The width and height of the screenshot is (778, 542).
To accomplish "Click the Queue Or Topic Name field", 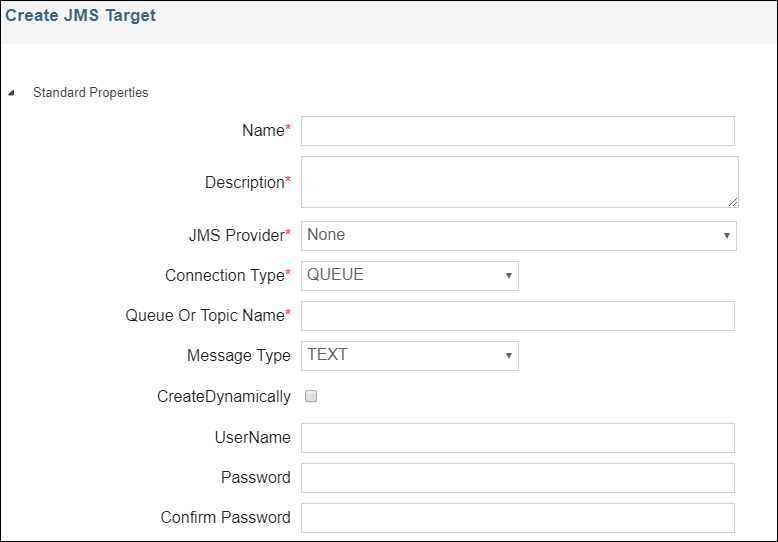I will click(x=517, y=316).
